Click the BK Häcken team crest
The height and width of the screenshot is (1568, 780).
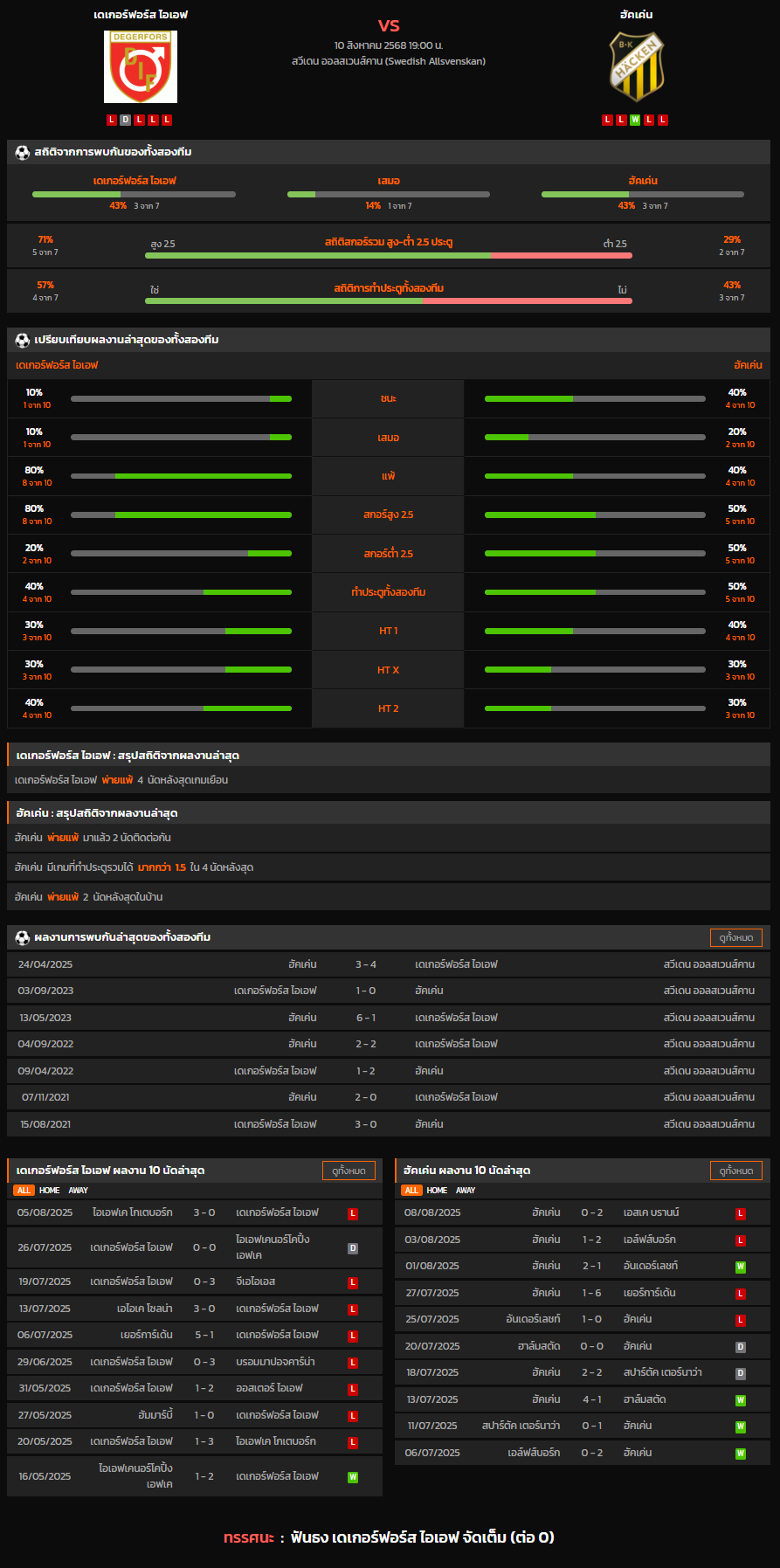click(637, 67)
